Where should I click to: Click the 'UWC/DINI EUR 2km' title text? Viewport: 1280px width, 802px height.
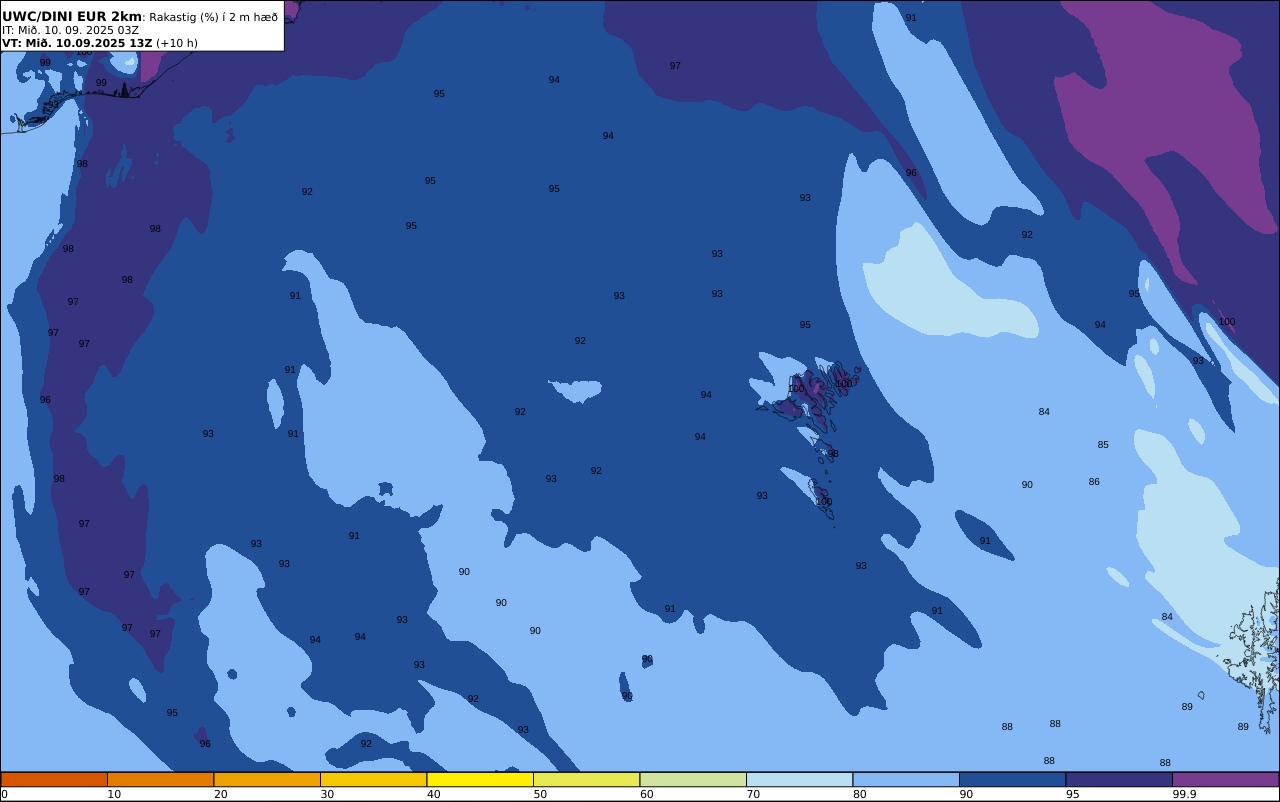72,17
